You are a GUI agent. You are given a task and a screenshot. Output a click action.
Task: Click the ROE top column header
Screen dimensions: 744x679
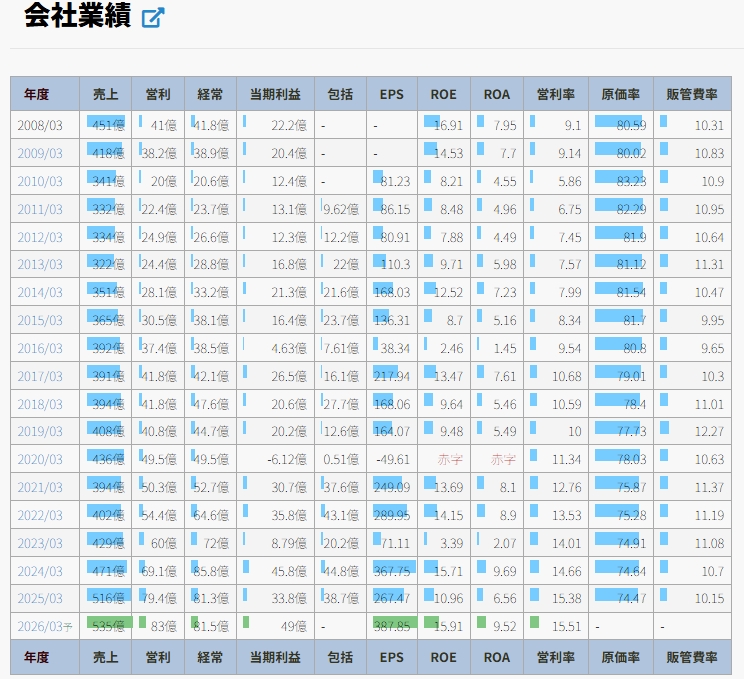click(x=444, y=94)
